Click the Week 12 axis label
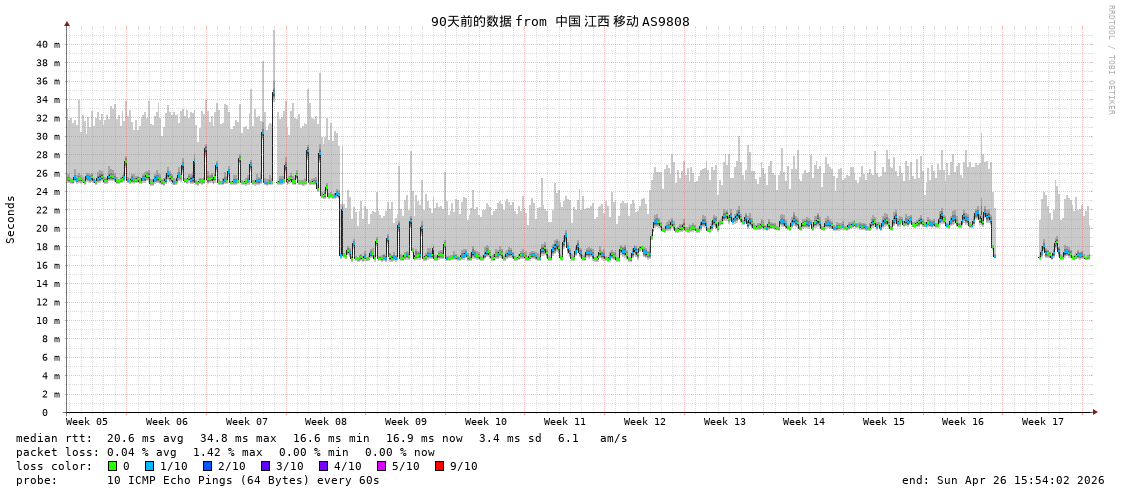 [x=645, y=422]
